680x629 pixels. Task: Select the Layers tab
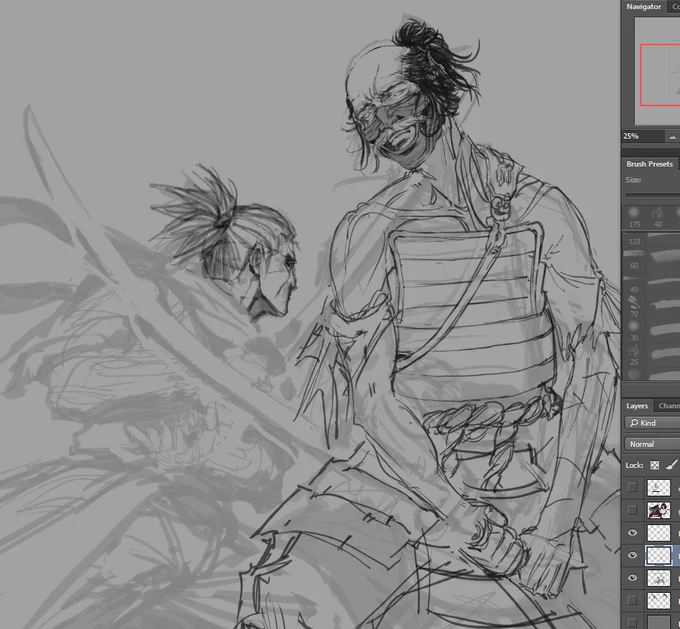[x=637, y=406]
